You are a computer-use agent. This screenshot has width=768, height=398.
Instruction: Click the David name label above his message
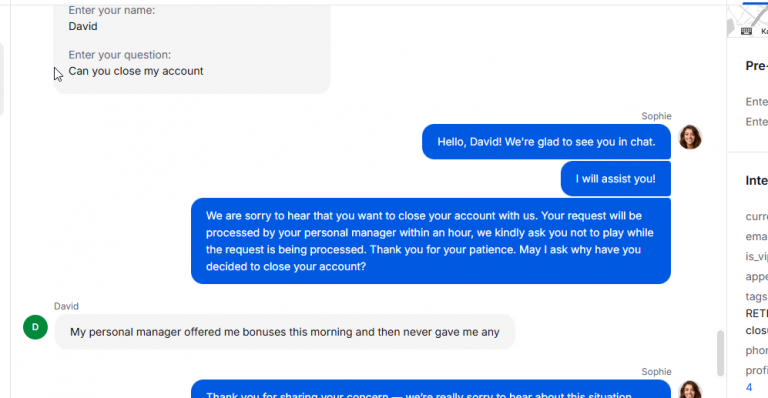tap(66, 306)
